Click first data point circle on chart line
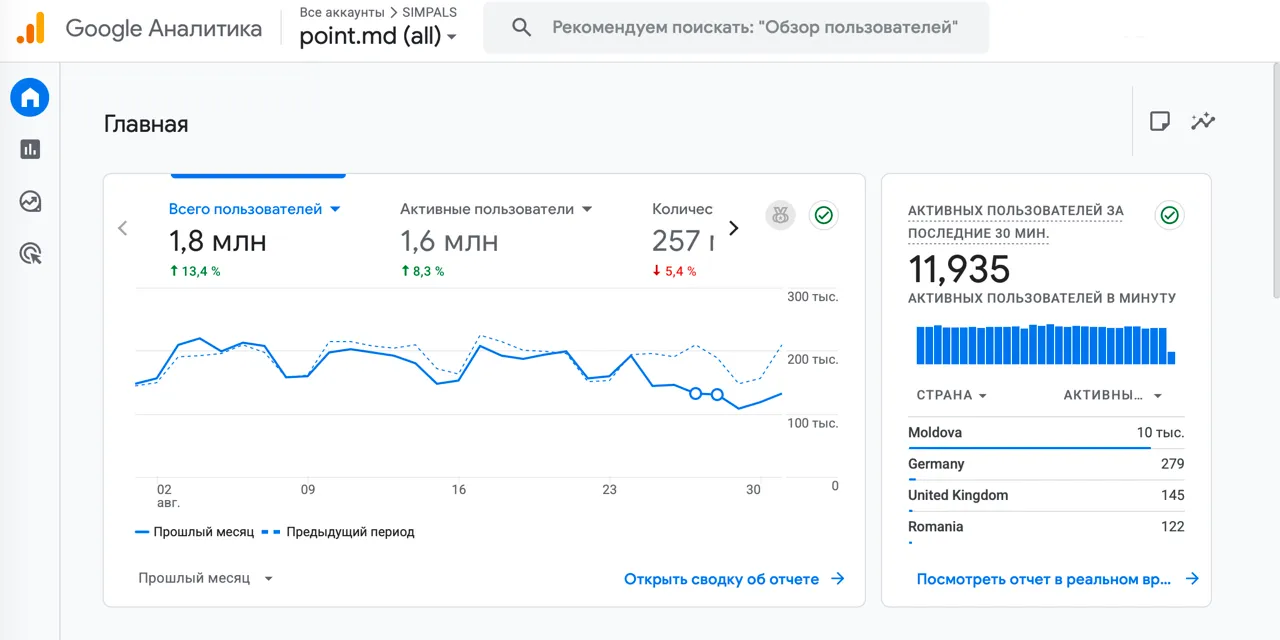 click(696, 394)
